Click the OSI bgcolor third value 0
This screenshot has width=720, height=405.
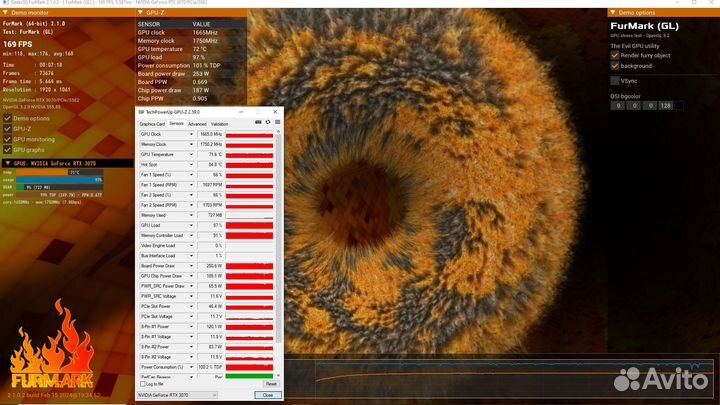click(x=649, y=106)
